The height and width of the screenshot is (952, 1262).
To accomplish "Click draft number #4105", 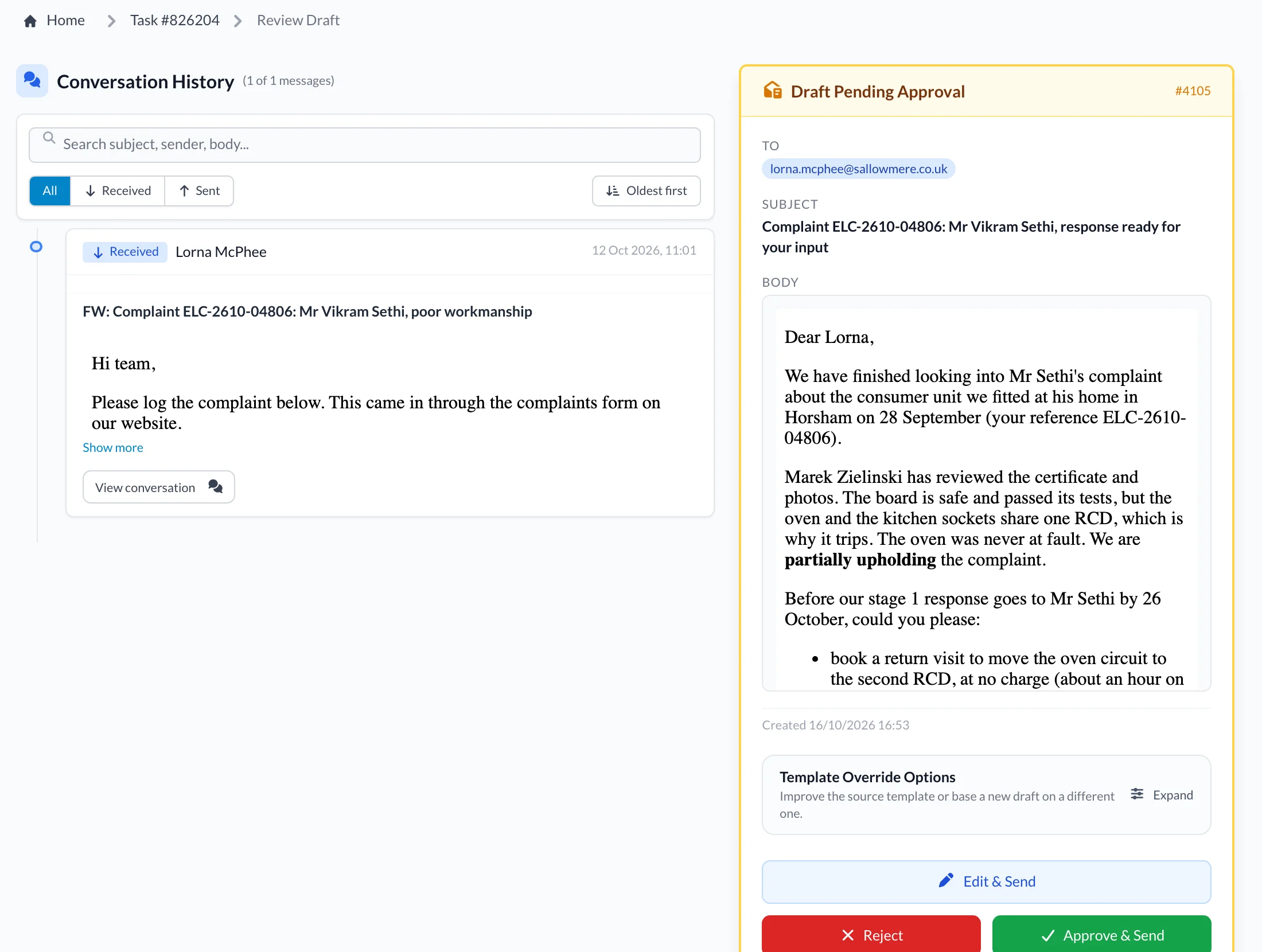I will (x=1193, y=91).
